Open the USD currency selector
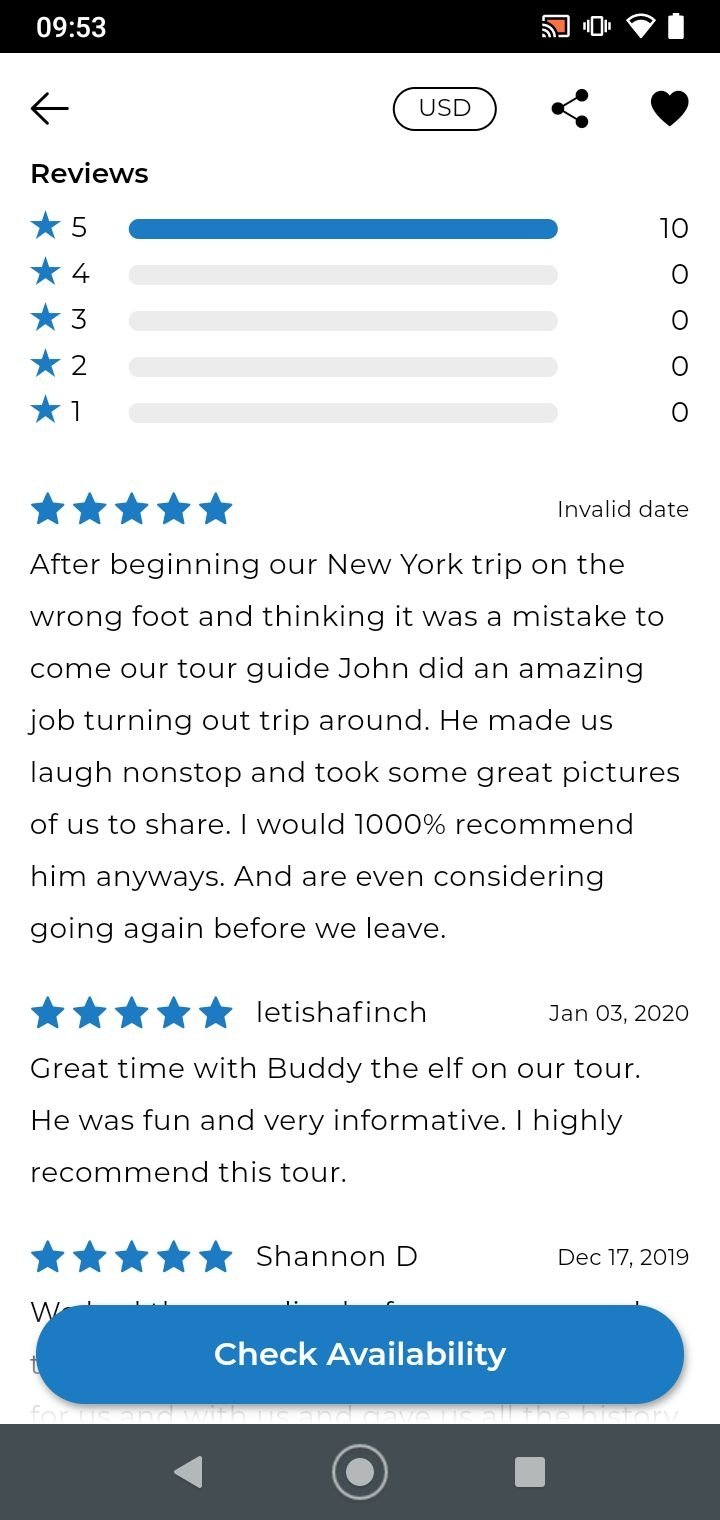The width and height of the screenshot is (720, 1520). pos(445,108)
